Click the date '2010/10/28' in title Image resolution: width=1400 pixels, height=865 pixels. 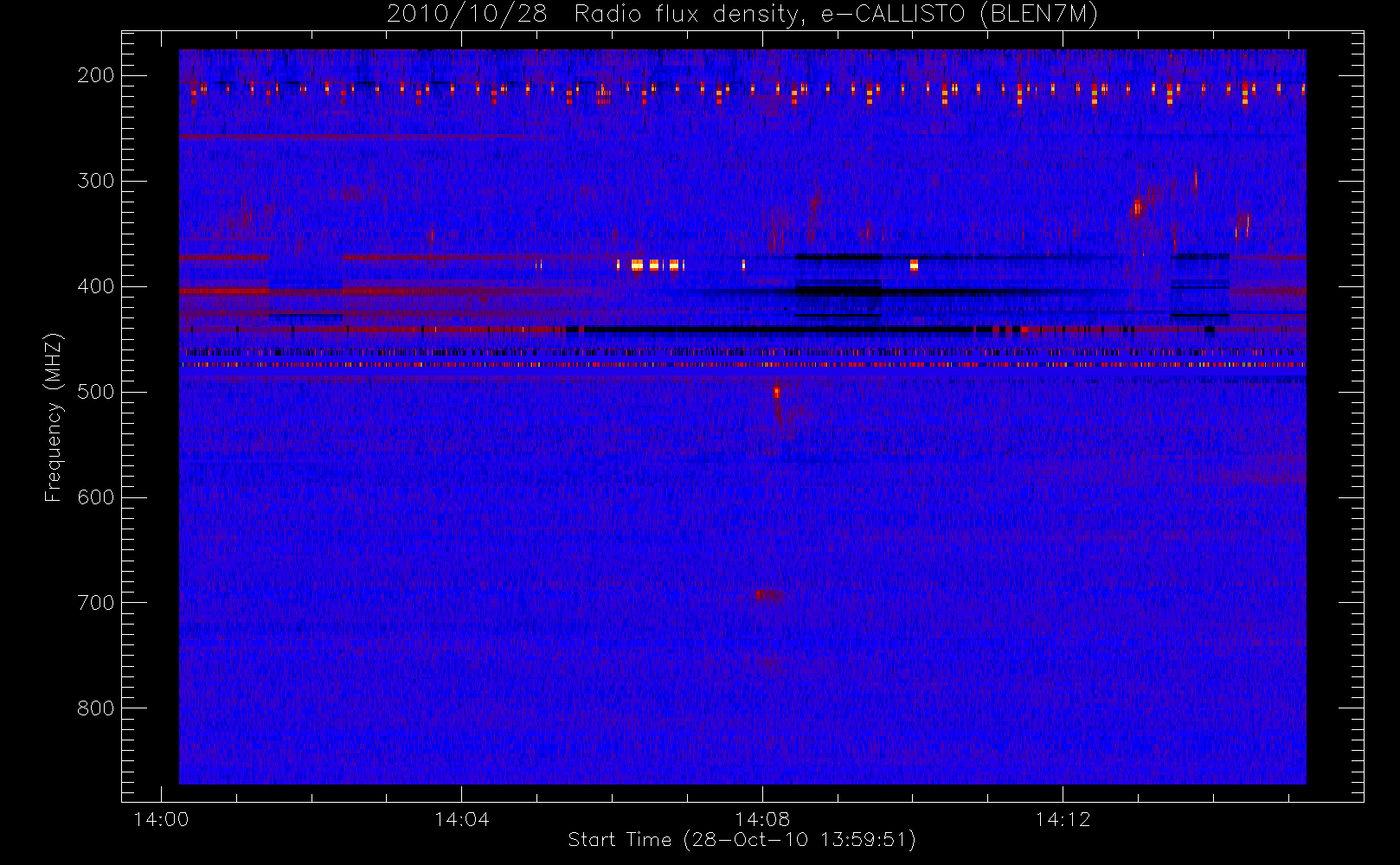click(x=467, y=15)
